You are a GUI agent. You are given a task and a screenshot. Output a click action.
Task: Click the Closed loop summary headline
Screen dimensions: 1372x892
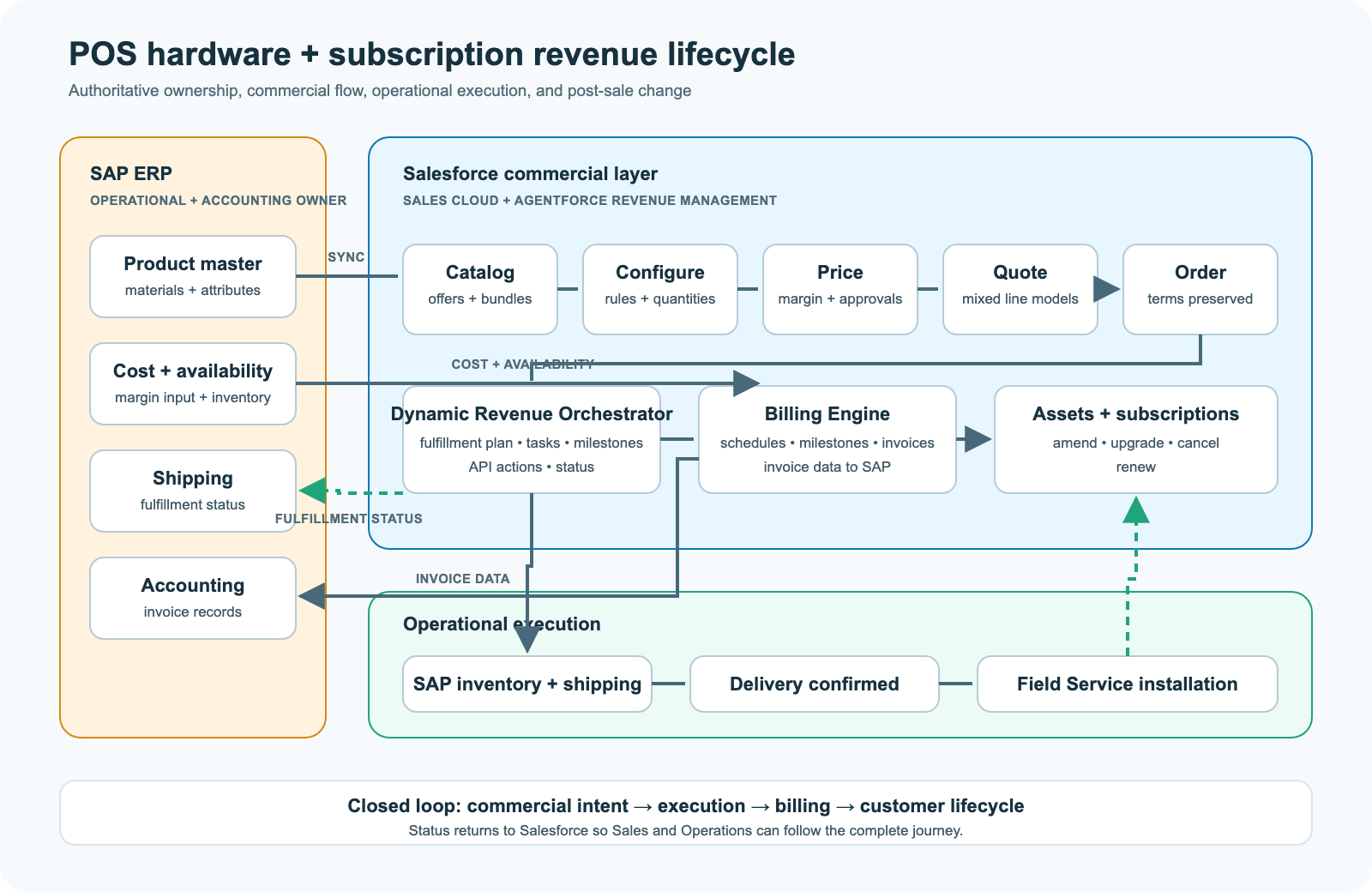coord(686,806)
